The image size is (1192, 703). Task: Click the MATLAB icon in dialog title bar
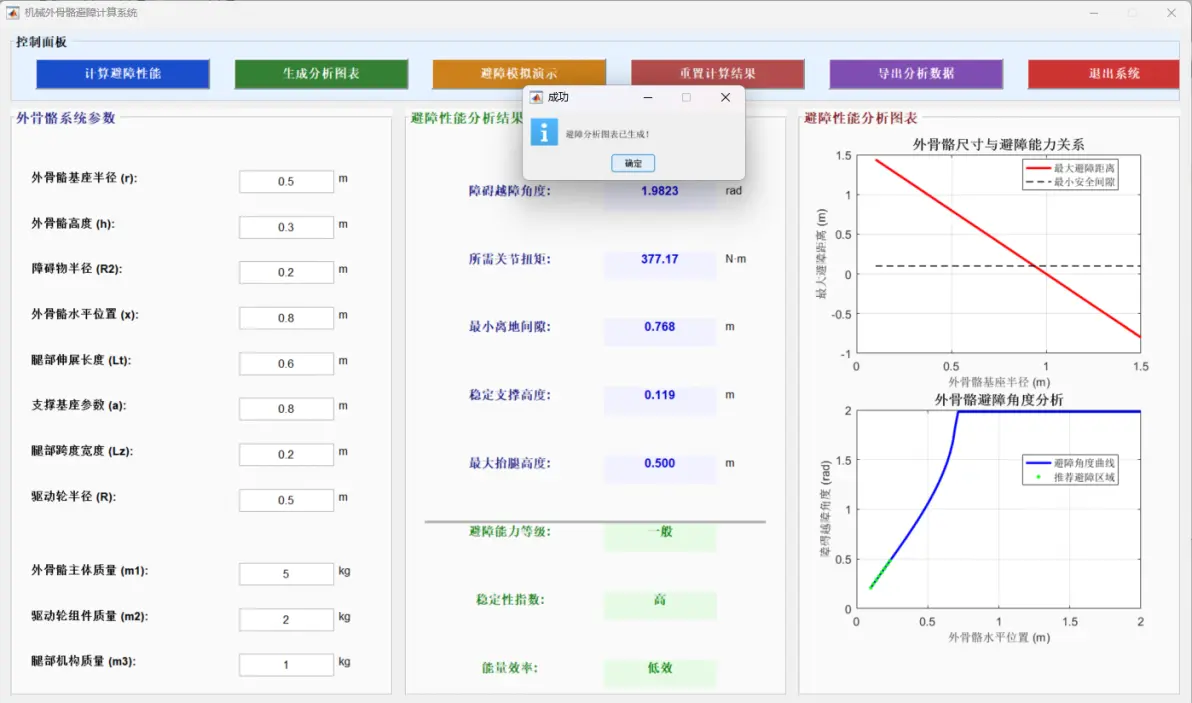[x=536, y=97]
